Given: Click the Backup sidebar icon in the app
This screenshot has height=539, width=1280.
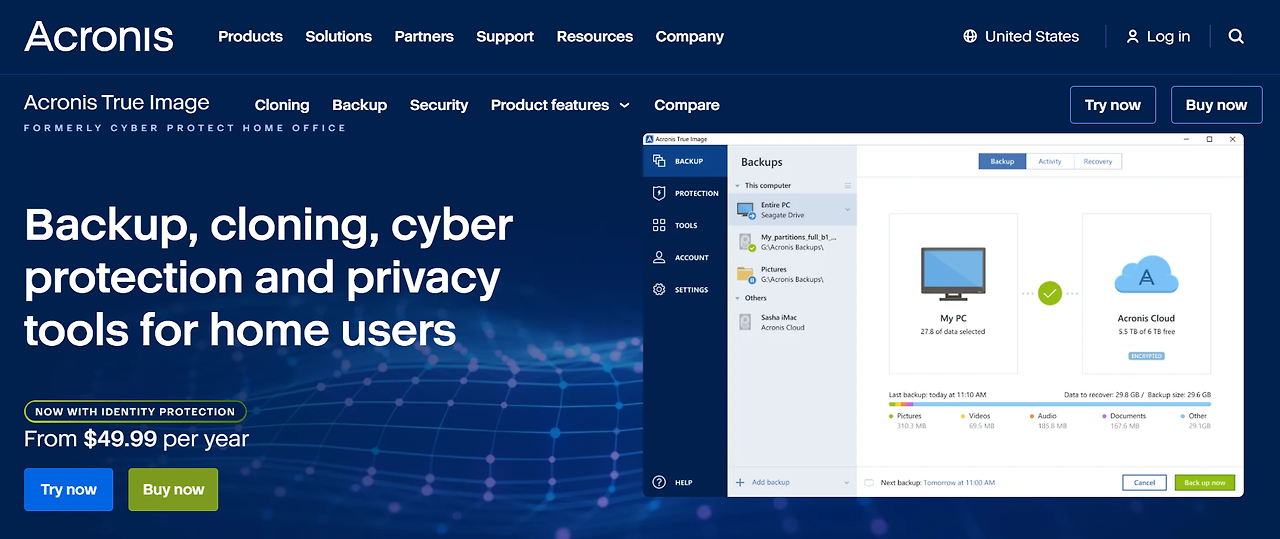Looking at the screenshot, I should tap(659, 161).
